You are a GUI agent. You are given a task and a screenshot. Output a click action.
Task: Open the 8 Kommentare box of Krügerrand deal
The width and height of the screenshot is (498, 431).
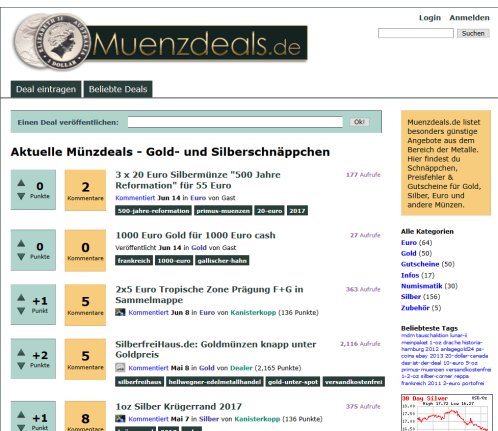click(85, 417)
